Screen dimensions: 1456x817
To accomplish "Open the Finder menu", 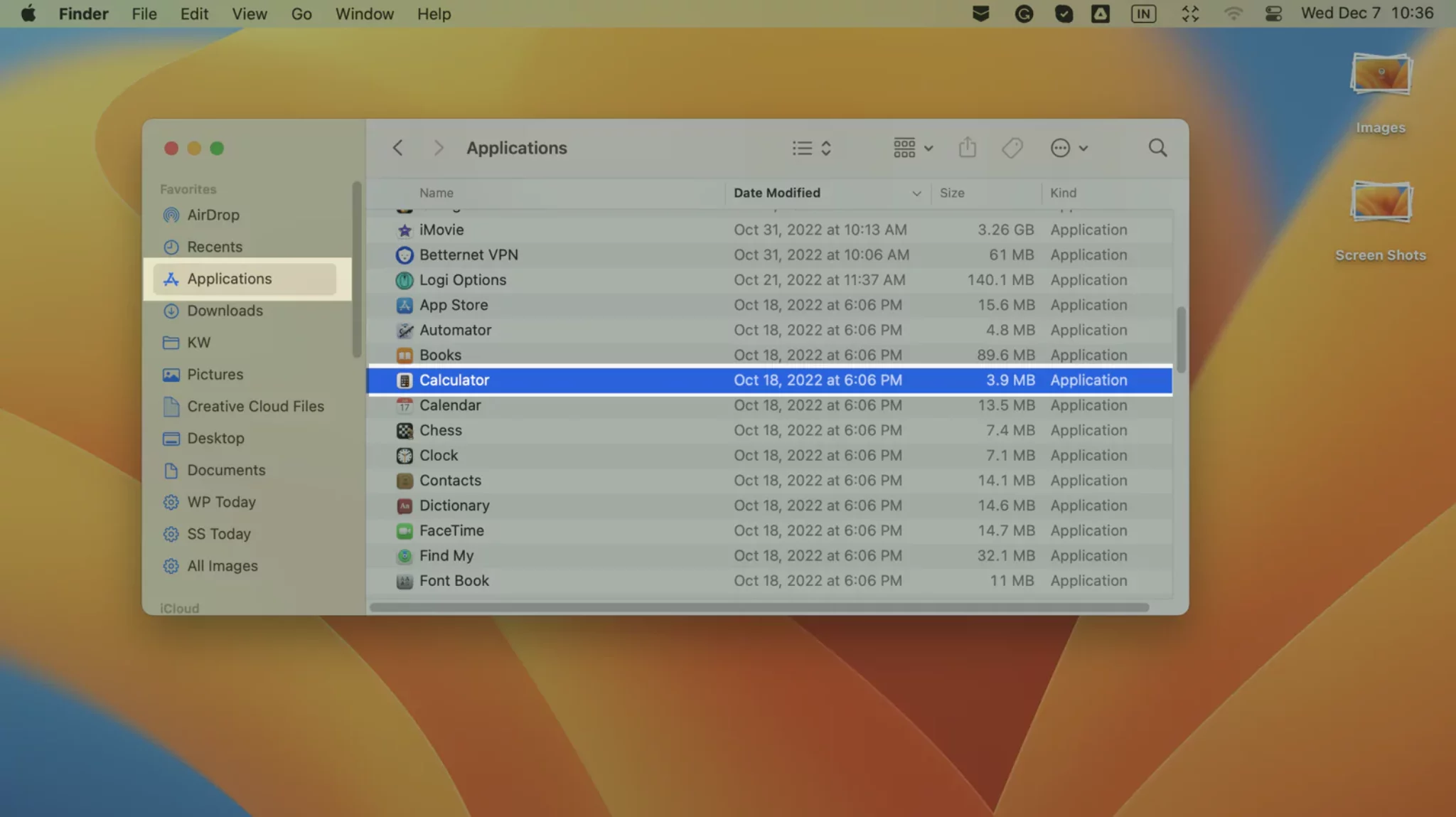I will (x=83, y=14).
